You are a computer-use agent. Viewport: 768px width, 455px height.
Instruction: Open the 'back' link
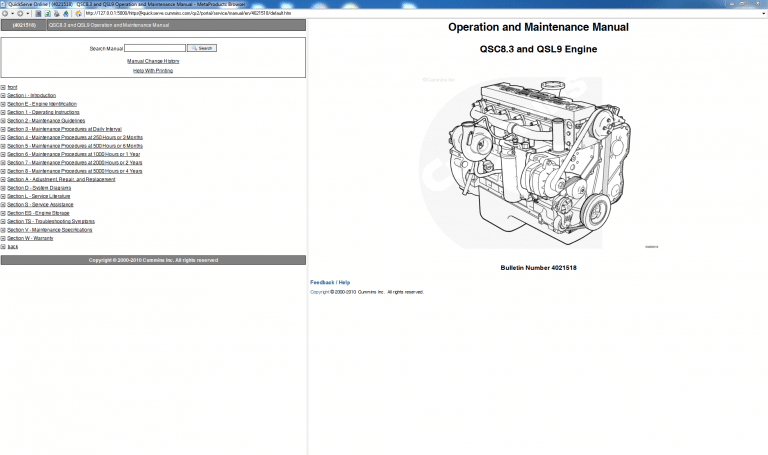(13, 247)
